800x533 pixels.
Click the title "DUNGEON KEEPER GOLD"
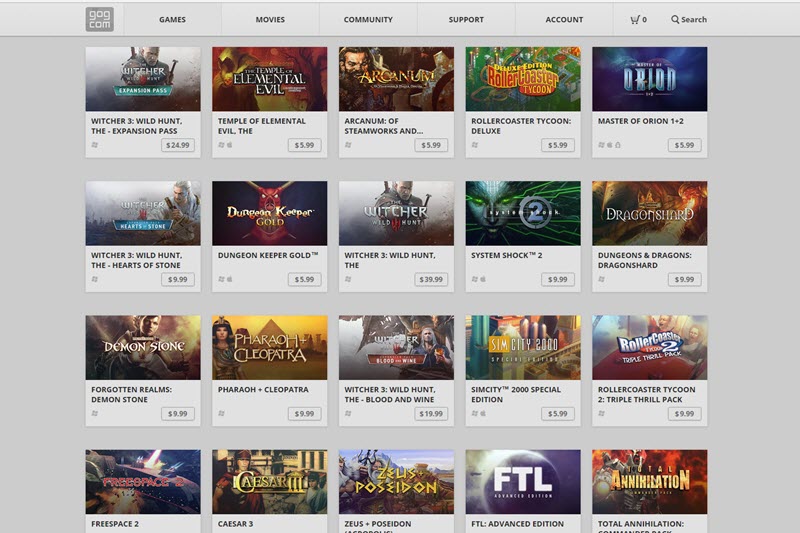point(268,255)
